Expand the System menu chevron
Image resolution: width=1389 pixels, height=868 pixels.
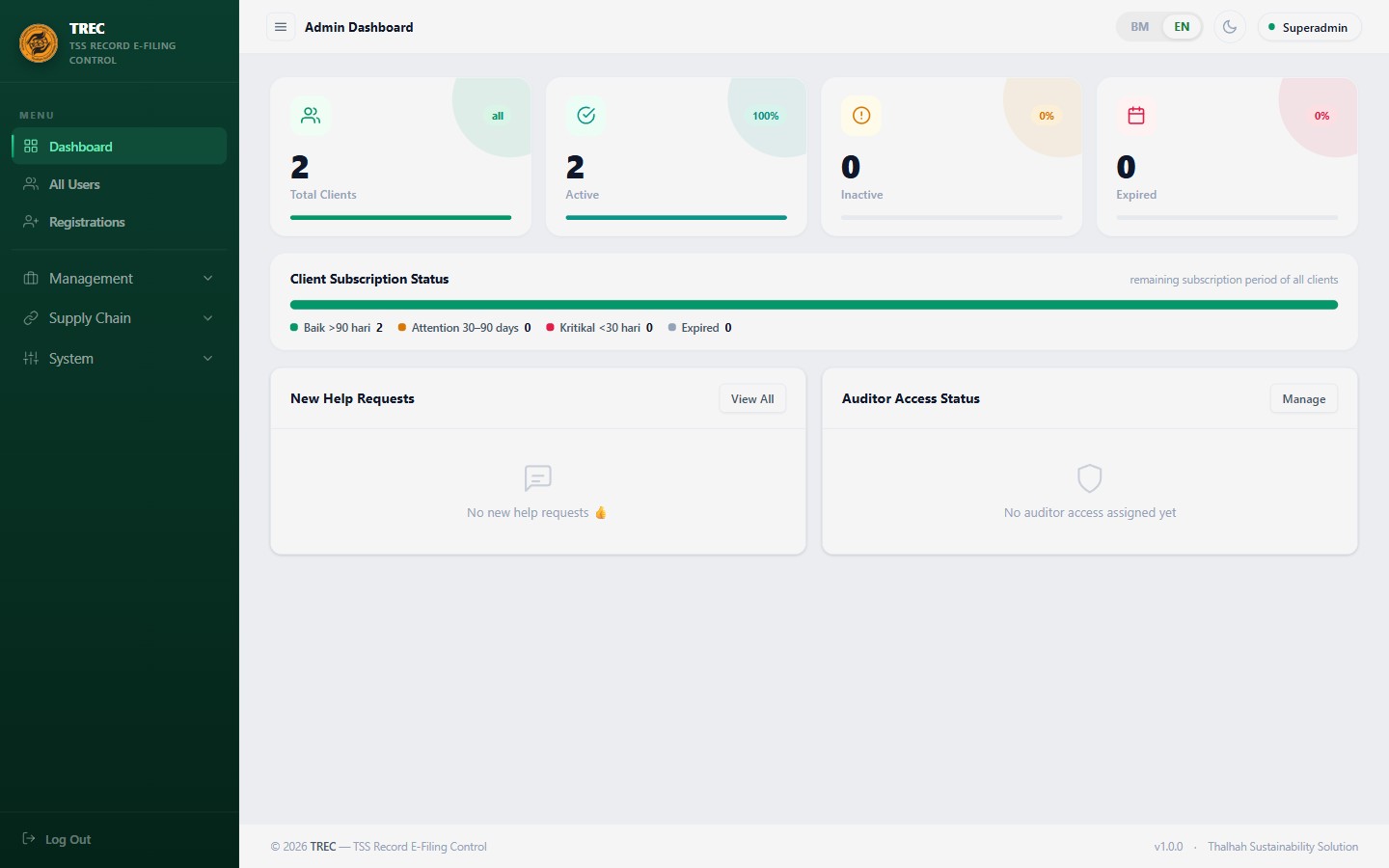pyautogui.click(x=207, y=359)
